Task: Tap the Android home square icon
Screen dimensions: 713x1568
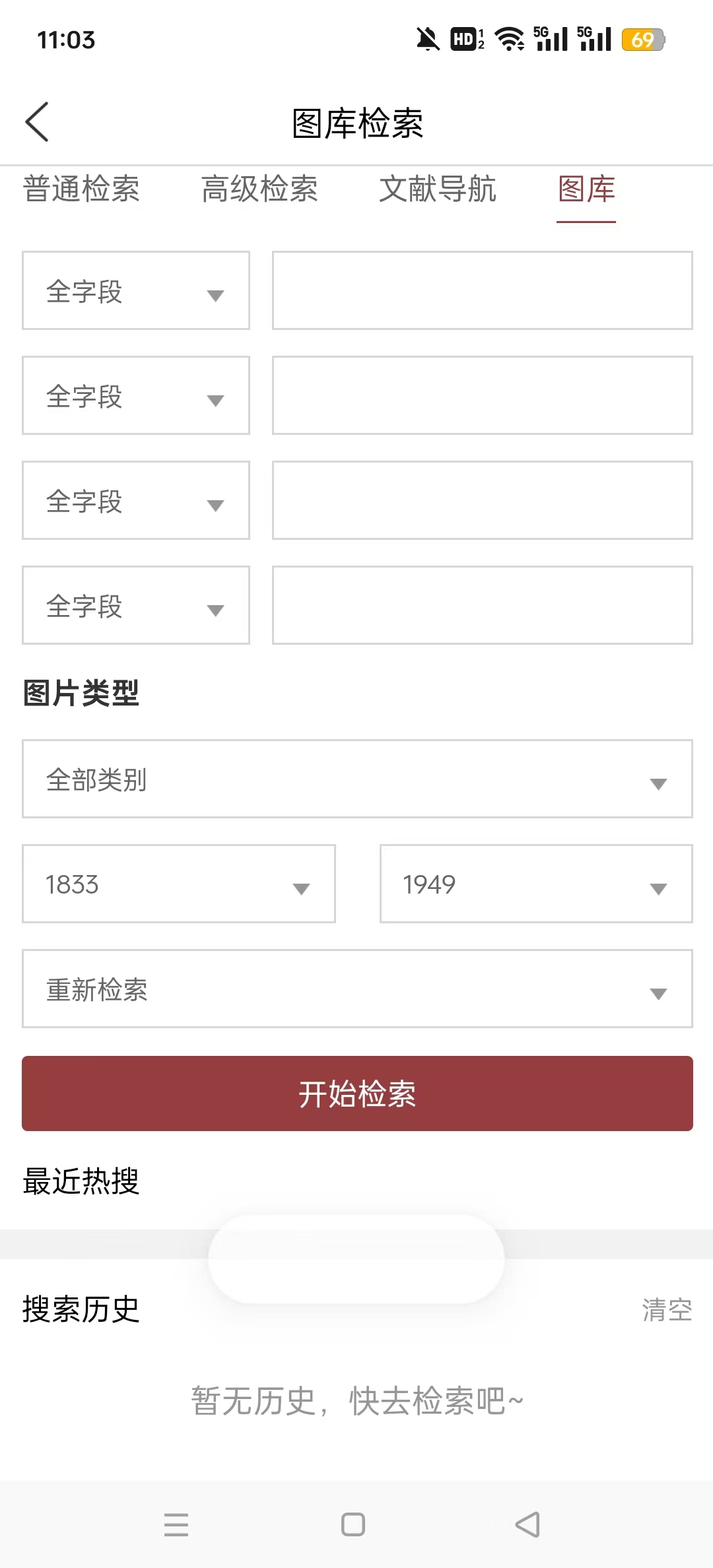Action: click(353, 1524)
